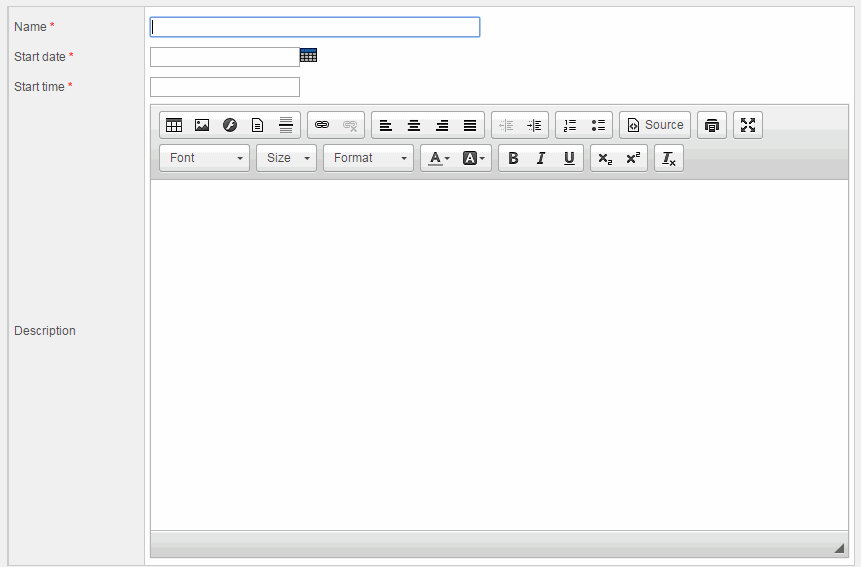Open the Size dropdown

click(286, 158)
